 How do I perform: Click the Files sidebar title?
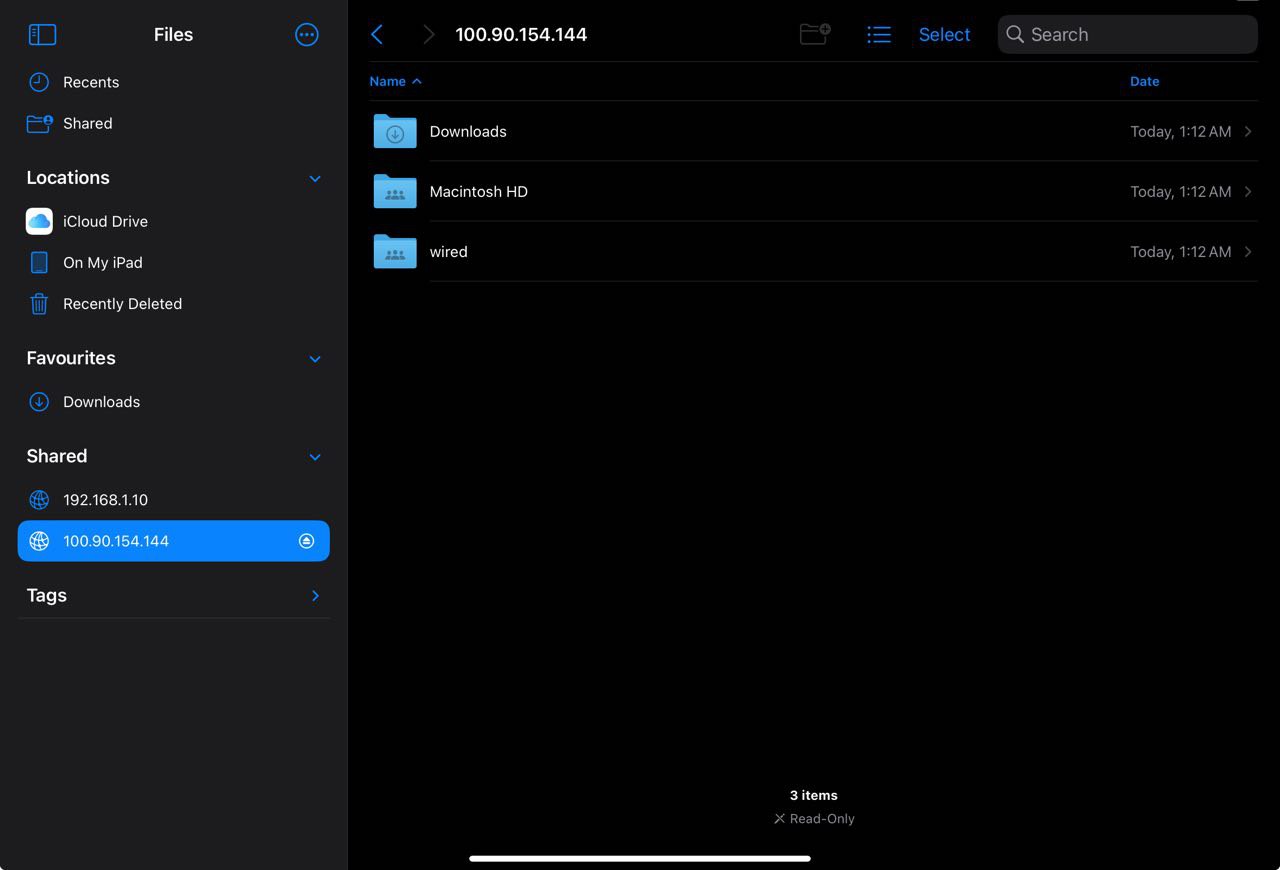coord(173,35)
